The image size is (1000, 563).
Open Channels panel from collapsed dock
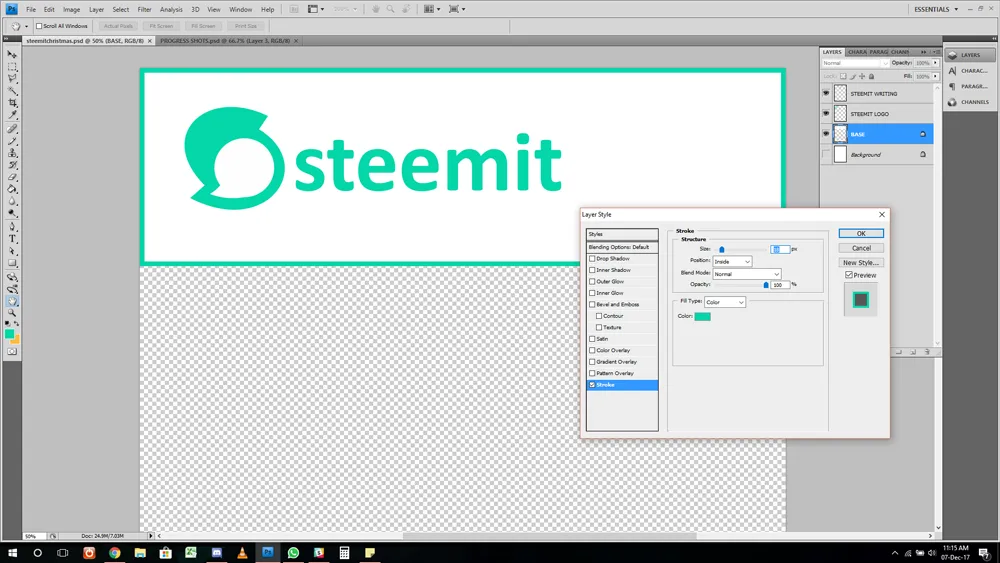[969, 102]
